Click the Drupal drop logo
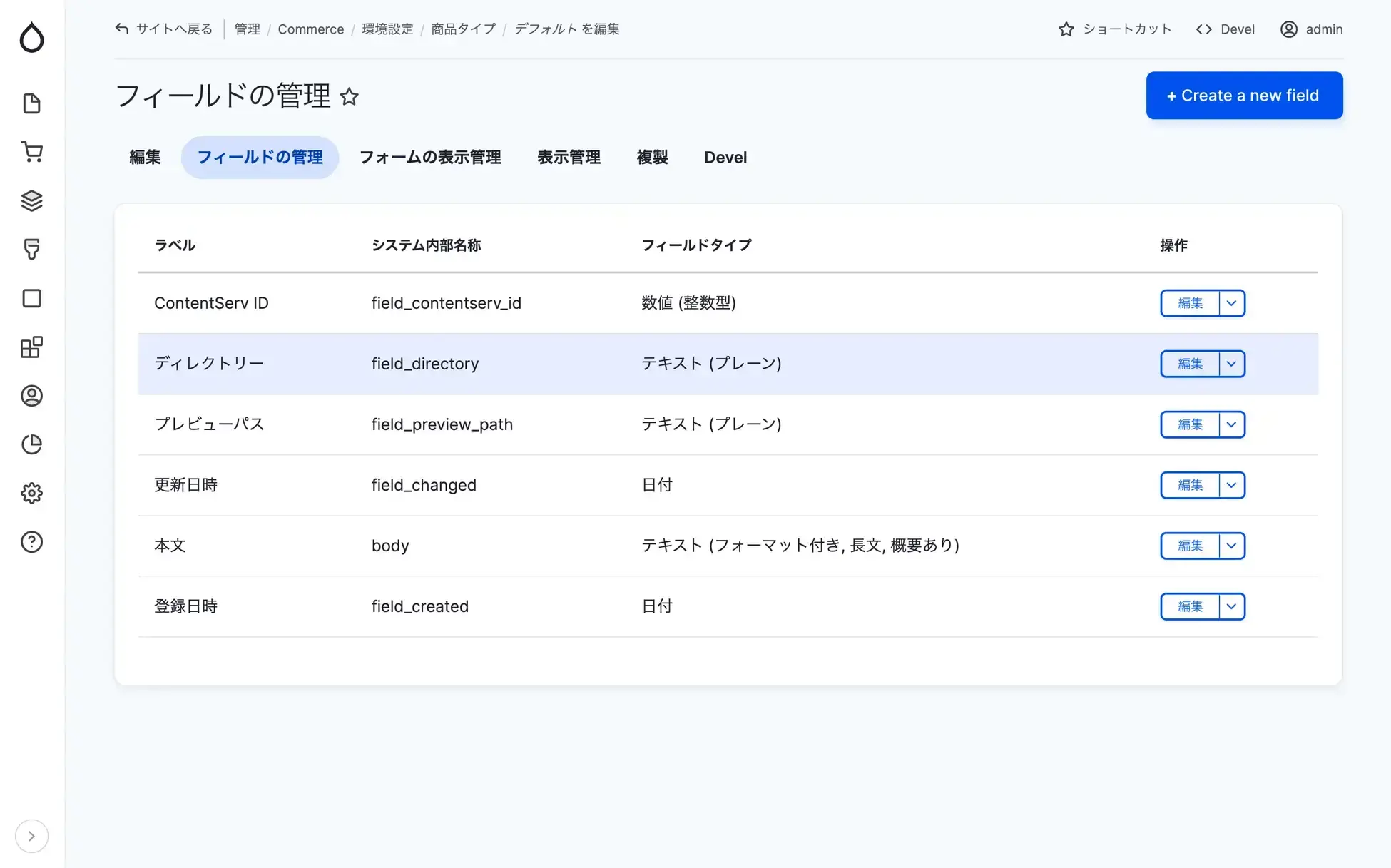 point(31,37)
